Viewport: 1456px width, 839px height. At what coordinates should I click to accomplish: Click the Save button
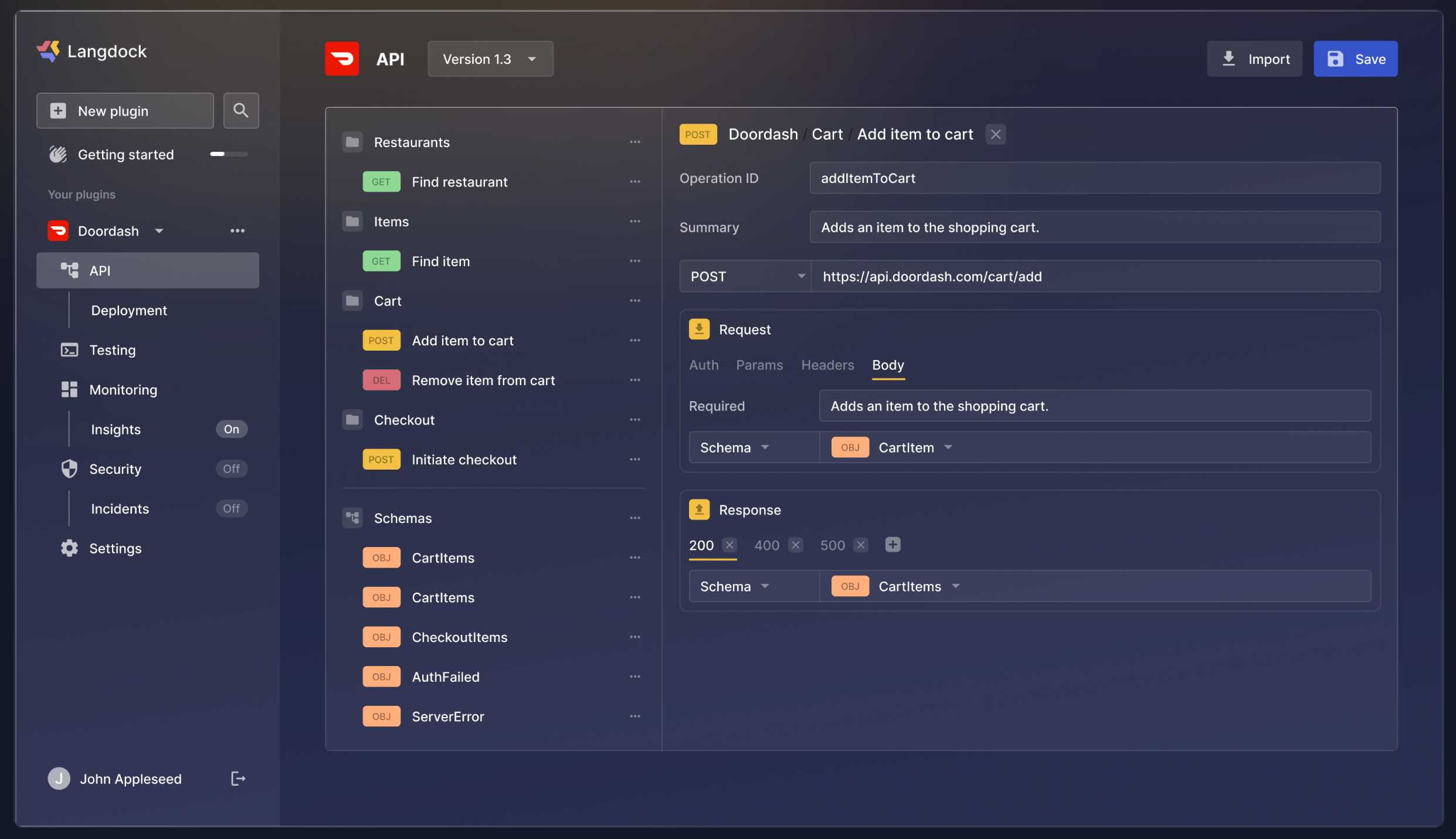pos(1355,59)
